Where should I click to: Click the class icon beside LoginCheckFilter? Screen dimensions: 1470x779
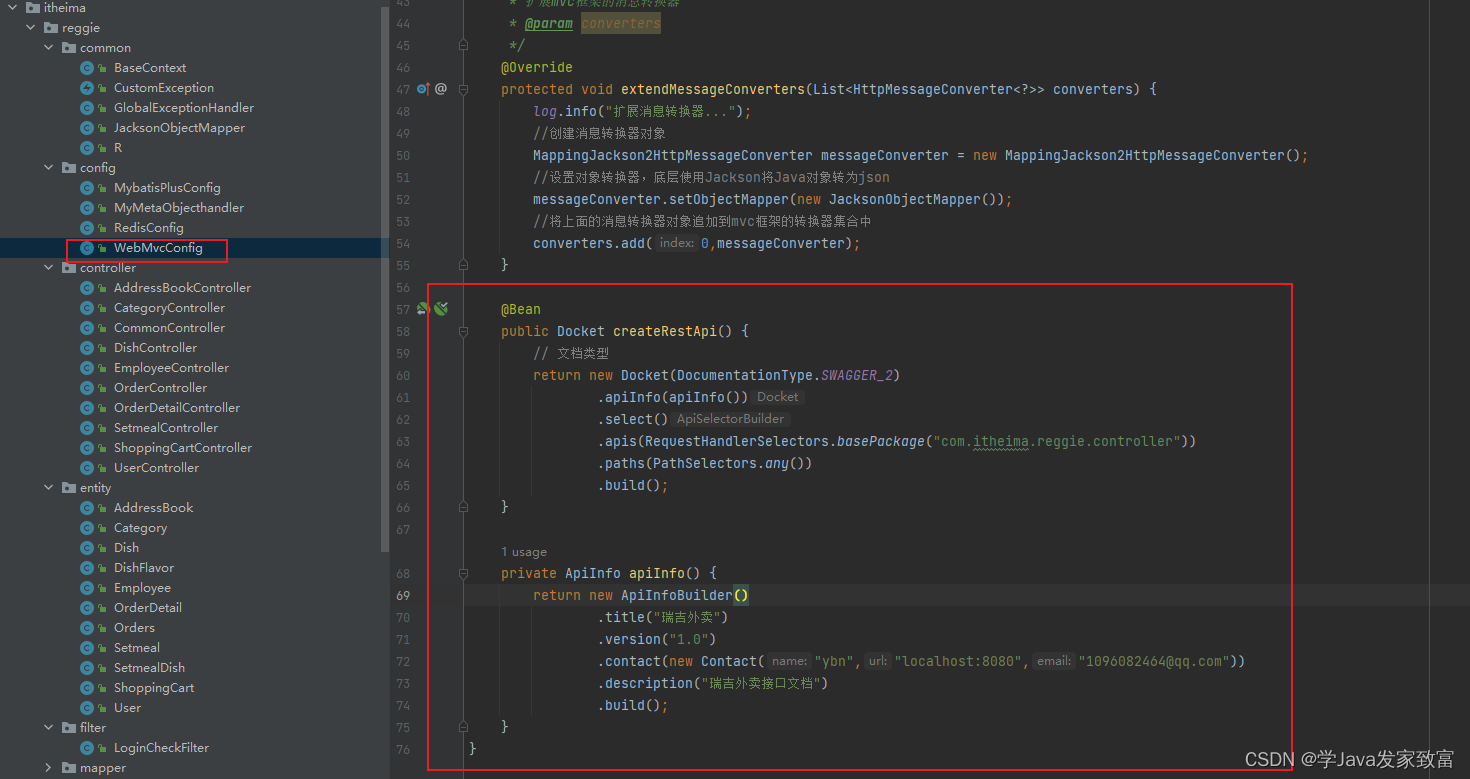click(x=87, y=748)
